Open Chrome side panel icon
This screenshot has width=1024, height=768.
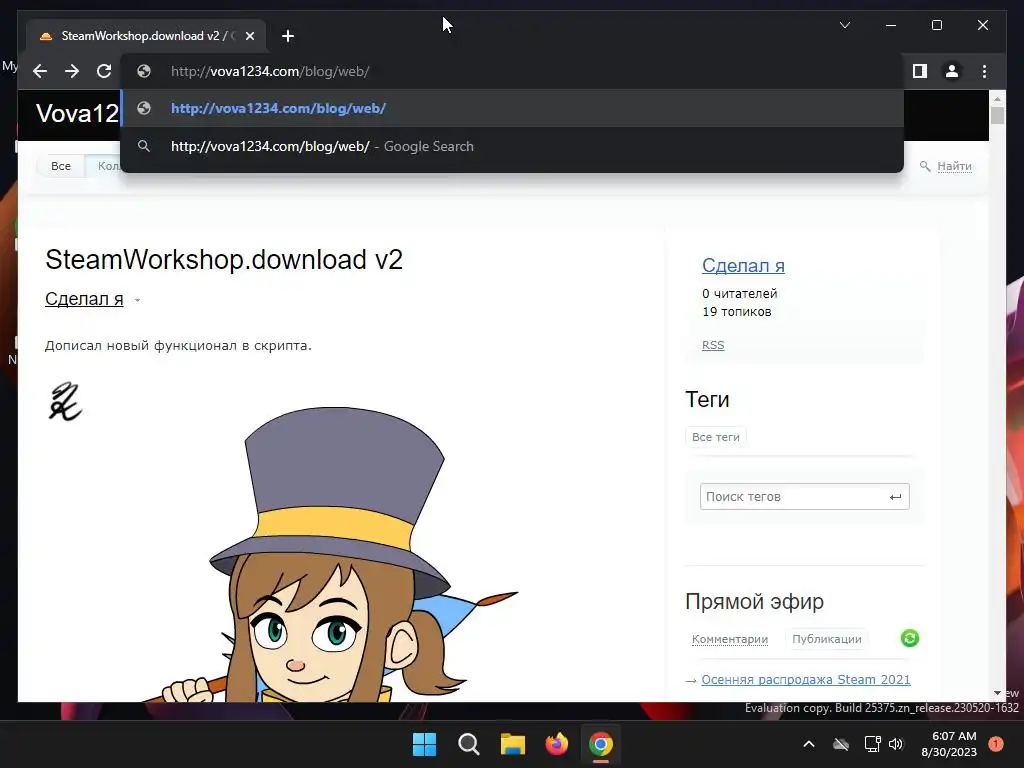point(920,71)
